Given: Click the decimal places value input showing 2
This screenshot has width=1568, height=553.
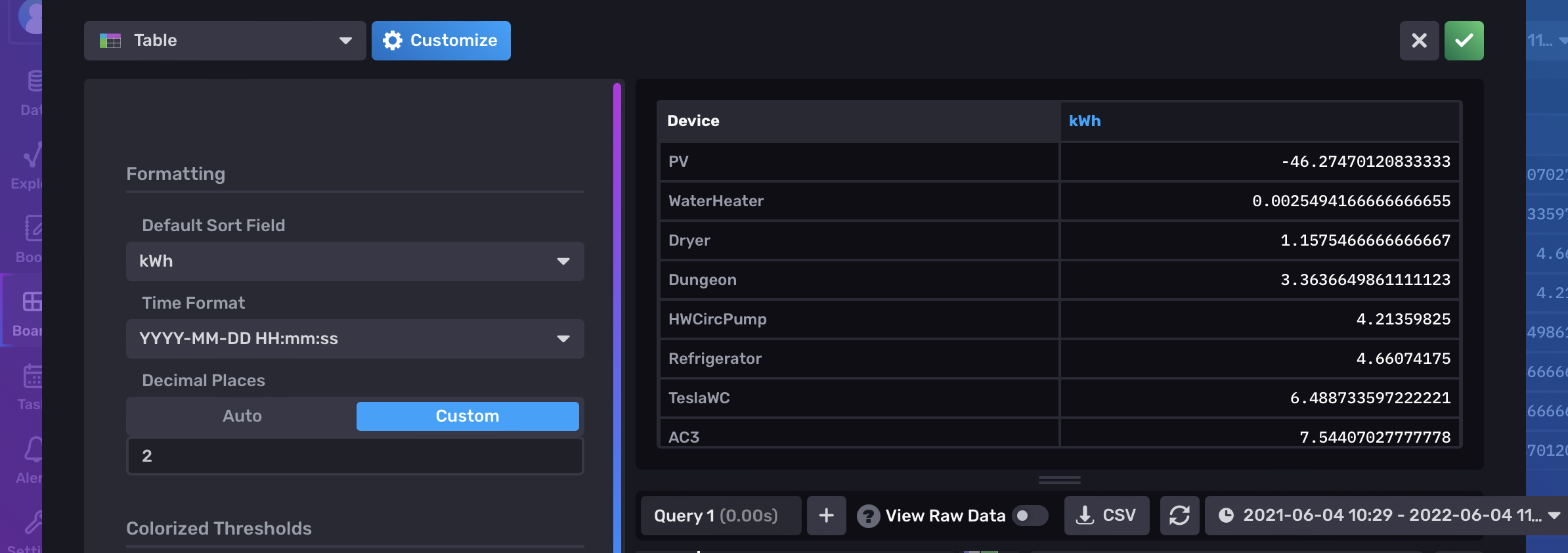Looking at the screenshot, I should pyautogui.click(x=355, y=455).
